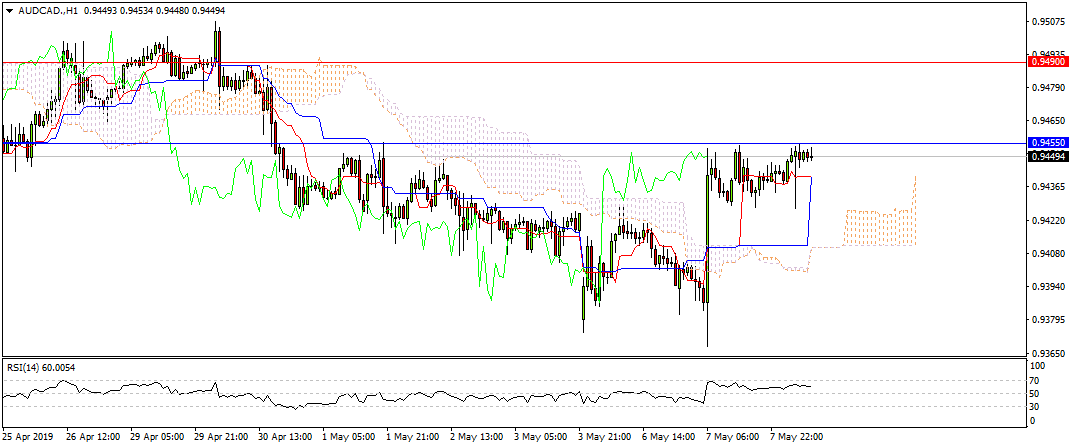Click the 0.94790 price scale value
Viewport: 1072px width, 448px height.
pos(1051,88)
